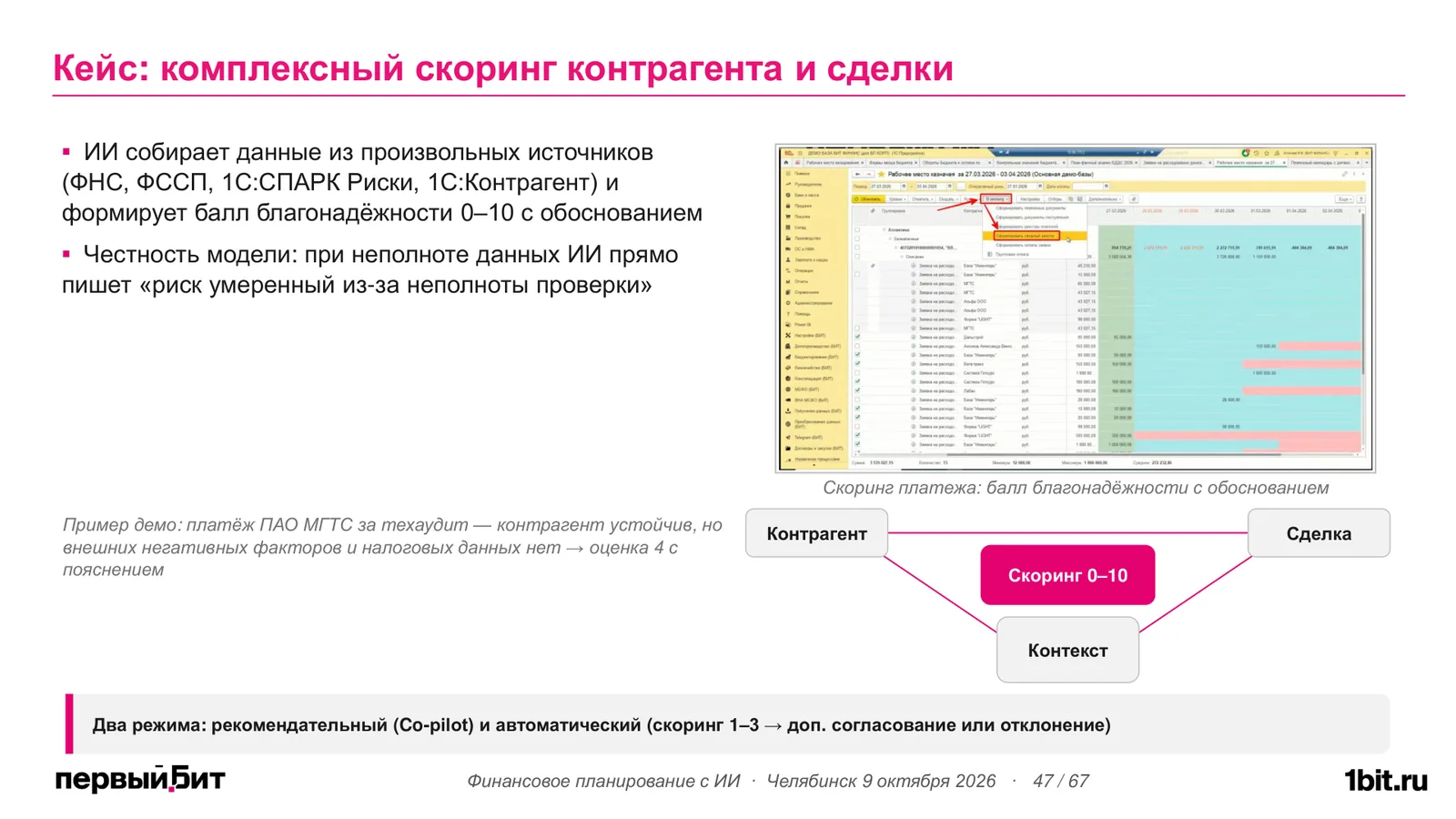The height and width of the screenshot is (819, 1456).
Task: Click the Контекст box in the diagram
Action: pos(1067,650)
